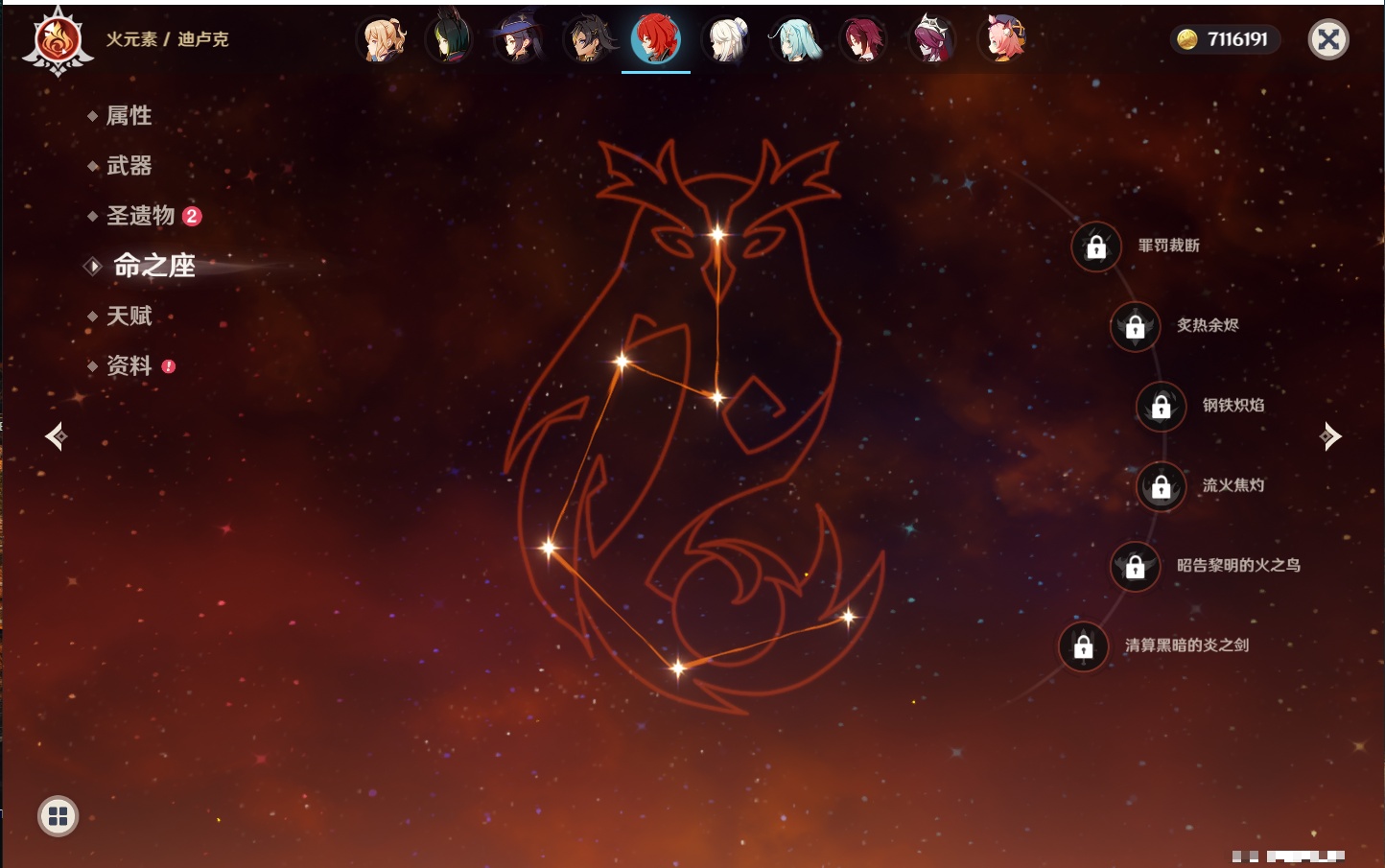Screen dimensions: 1385x868
Task: Open the locked 清算黑暗的炎之剑 constellation node
Action: pos(1084,646)
